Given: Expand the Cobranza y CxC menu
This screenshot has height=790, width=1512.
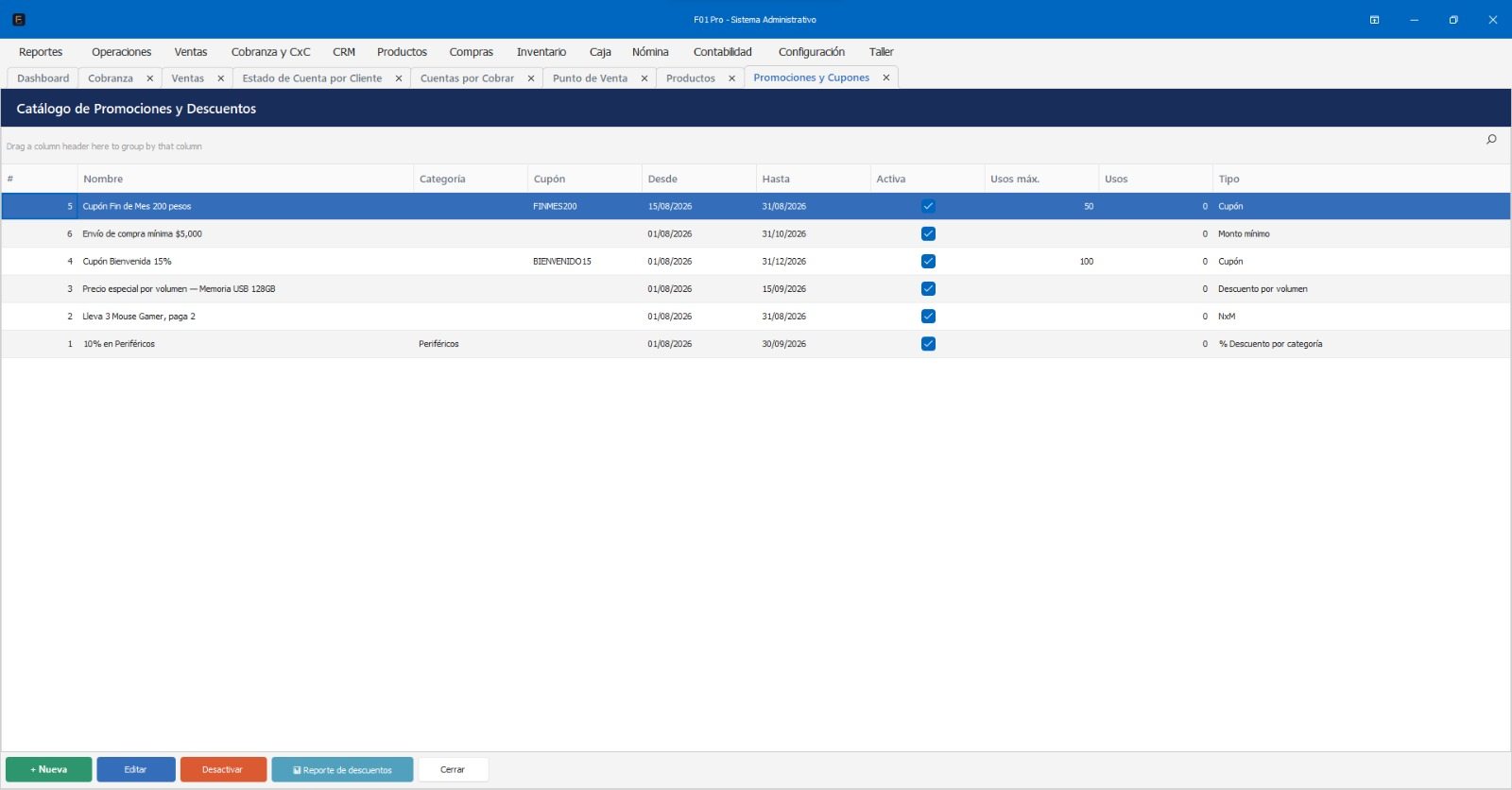Looking at the screenshot, I should click(270, 52).
